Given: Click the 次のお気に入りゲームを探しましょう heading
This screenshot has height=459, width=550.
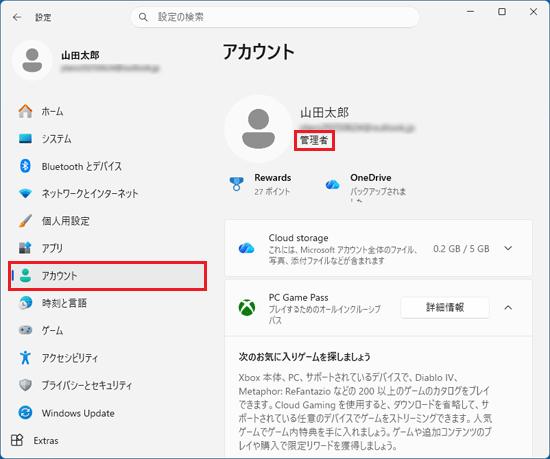Looking at the screenshot, I should coord(304,357).
